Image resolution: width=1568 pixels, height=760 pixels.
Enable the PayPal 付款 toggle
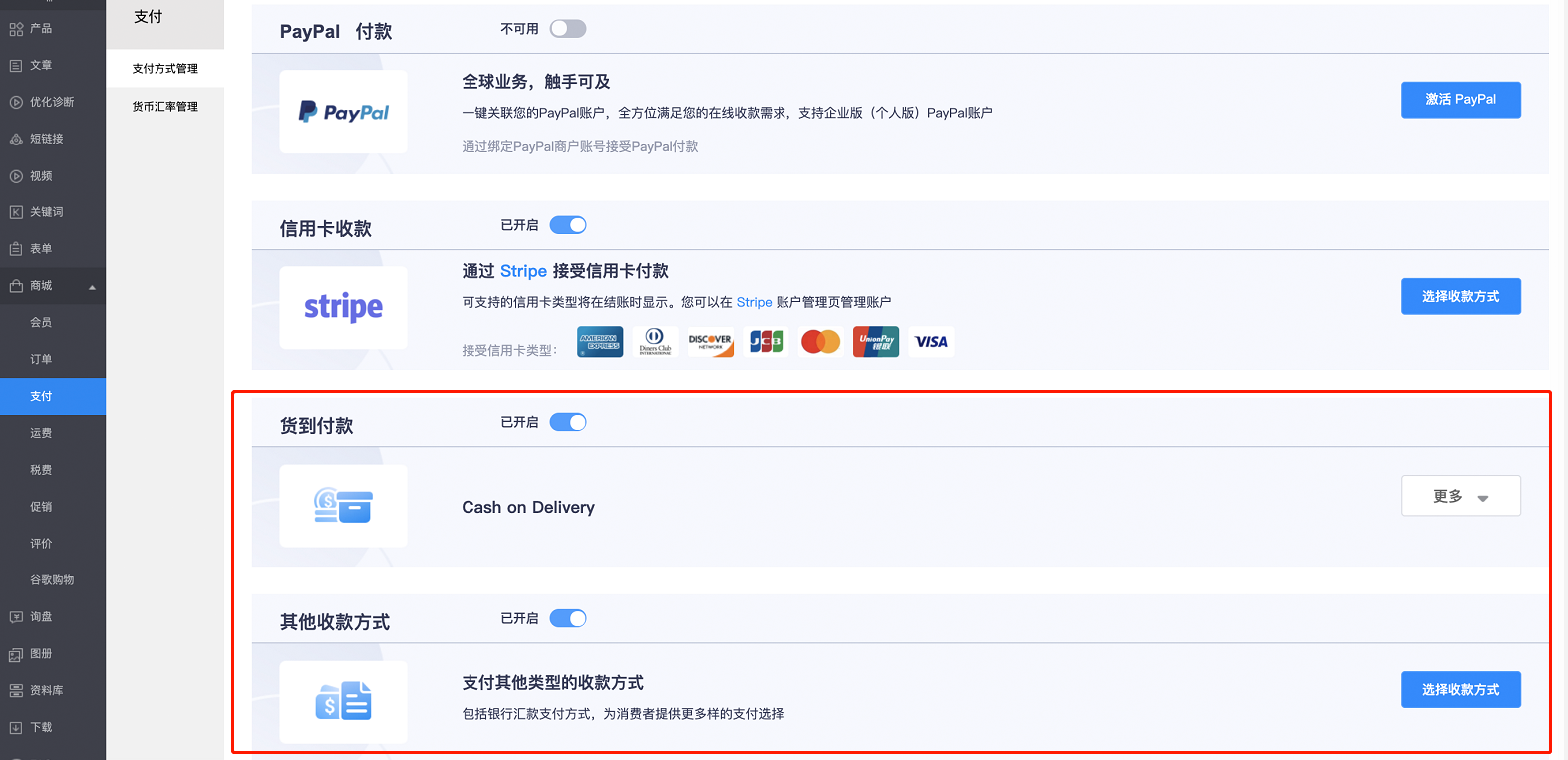click(x=568, y=29)
